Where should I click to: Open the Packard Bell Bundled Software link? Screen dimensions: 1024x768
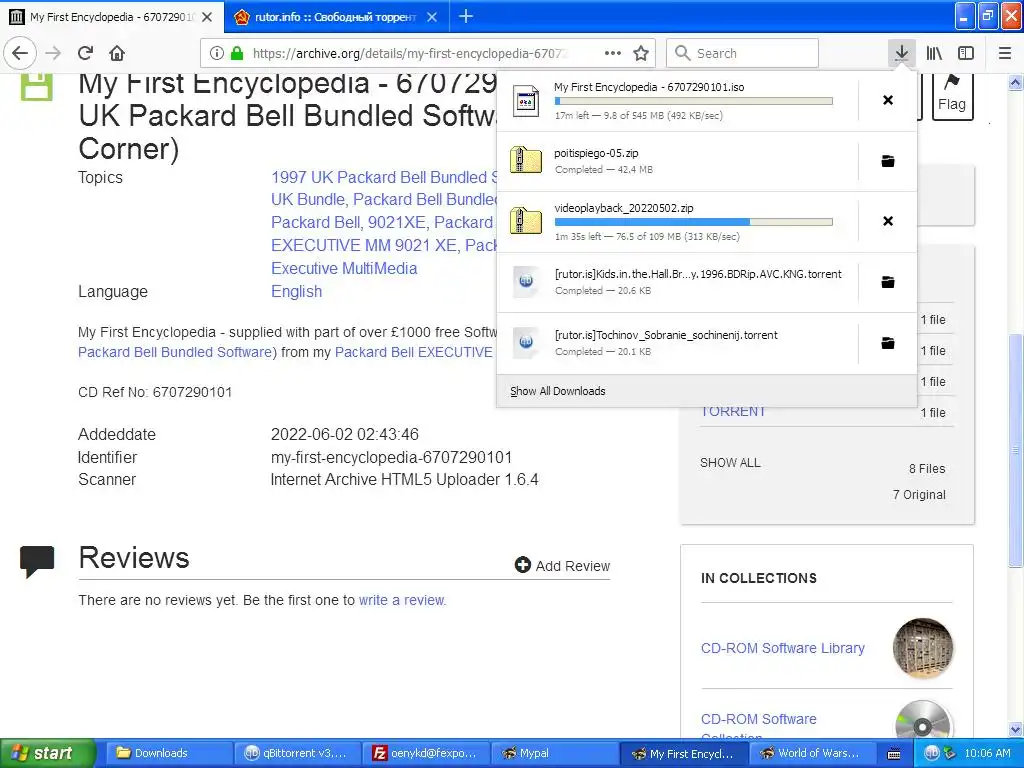174,352
